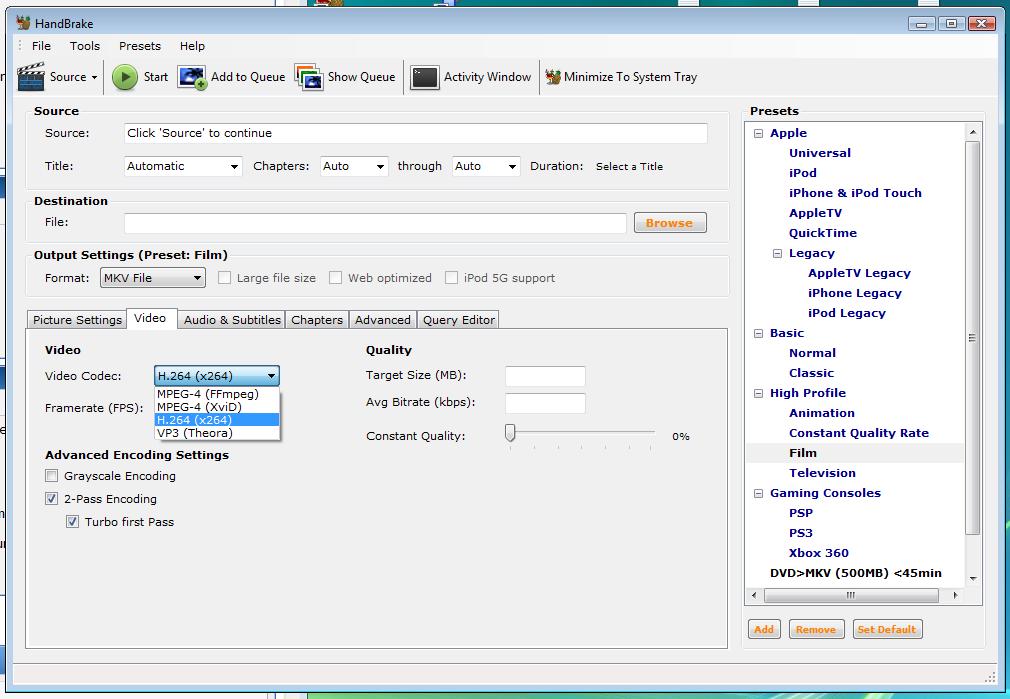This screenshot has width=1010, height=699.
Task: Click the presets horizontal scrollbar thumb
Action: (851, 596)
